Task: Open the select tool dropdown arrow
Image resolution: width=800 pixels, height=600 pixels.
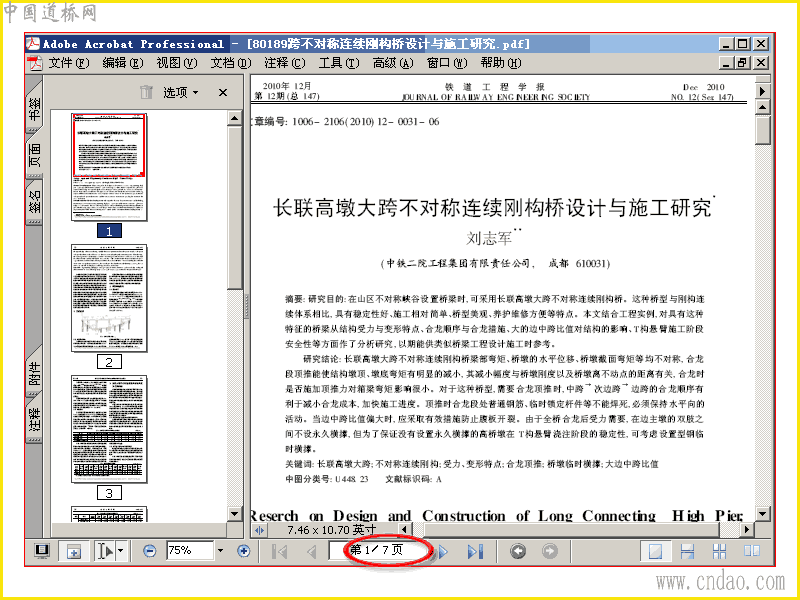Action: coord(120,551)
